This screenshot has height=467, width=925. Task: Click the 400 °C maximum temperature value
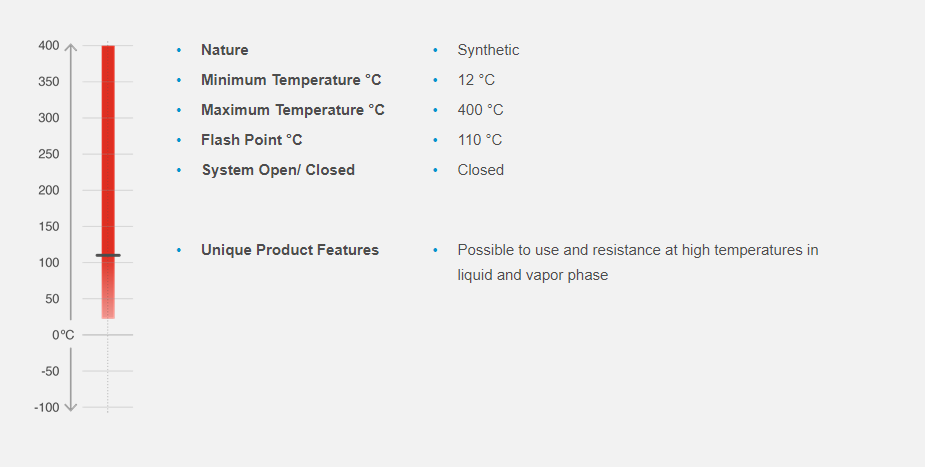coord(480,110)
